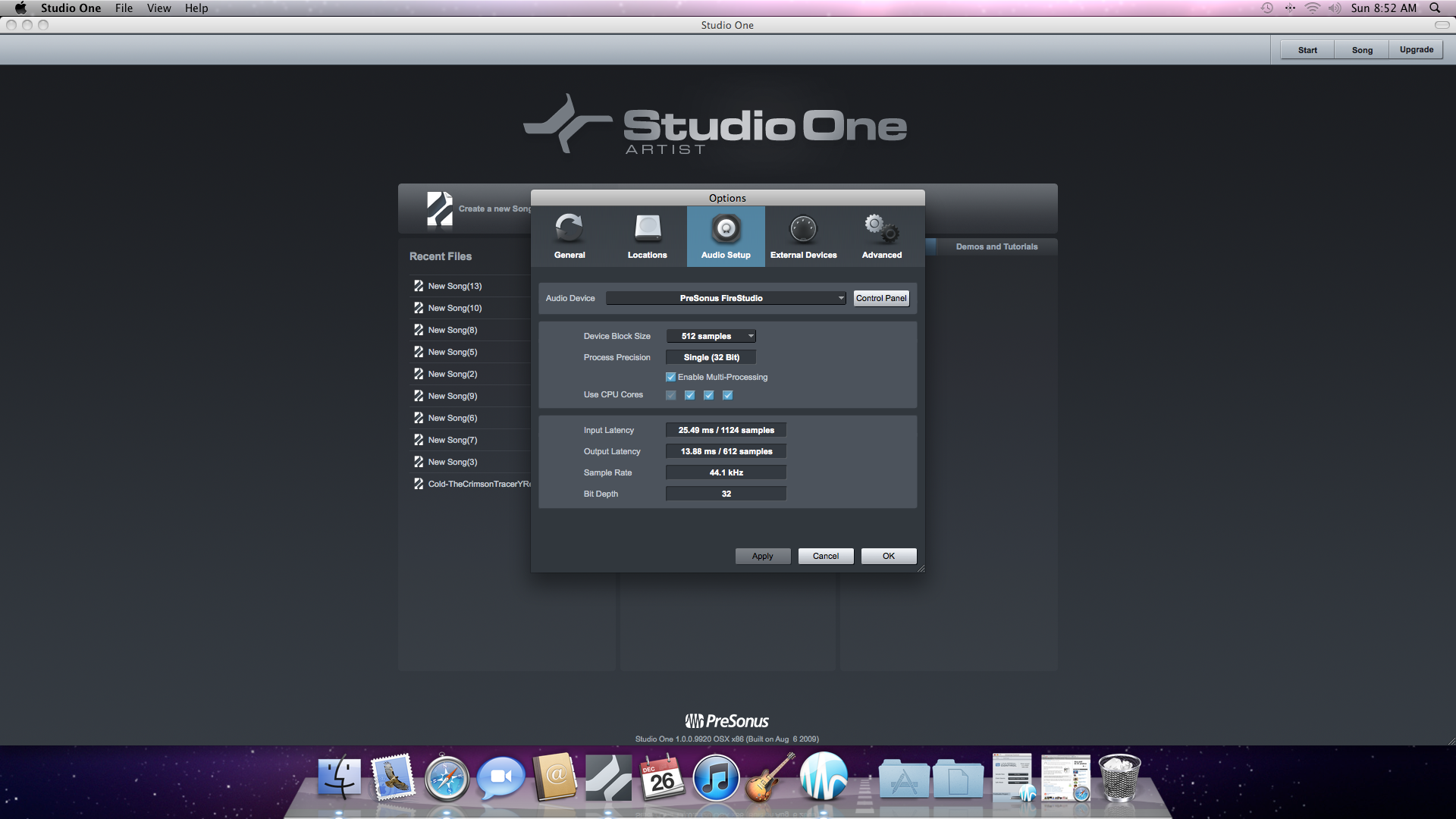This screenshot has height=819, width=1456.
Task: Click the song icon beside New Song(3)
Action: click(419, 462)
